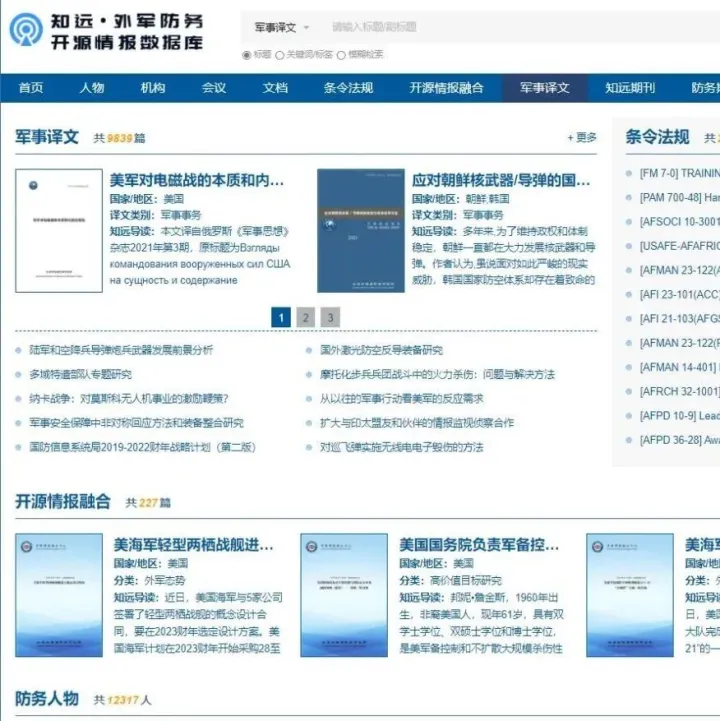Open 对巡飞弹实施无线电电子毁伤的方法
The height and width of the screenshot is (721, 720).
click(402, 447)
